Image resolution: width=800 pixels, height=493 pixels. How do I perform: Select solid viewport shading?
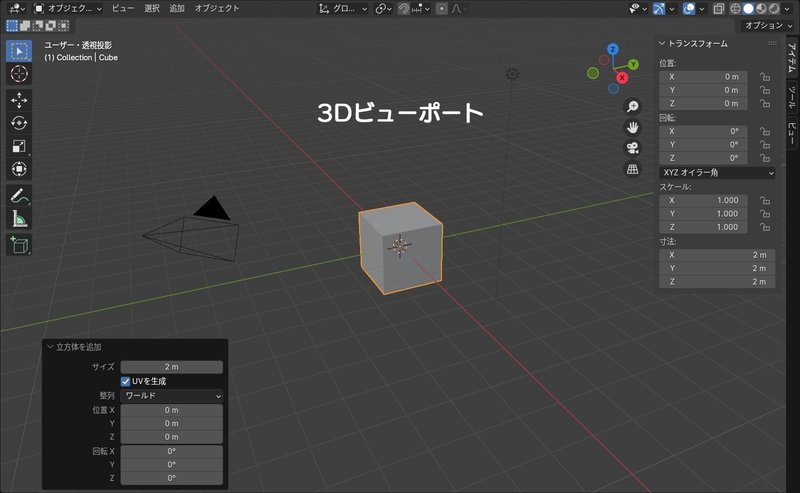748,9
